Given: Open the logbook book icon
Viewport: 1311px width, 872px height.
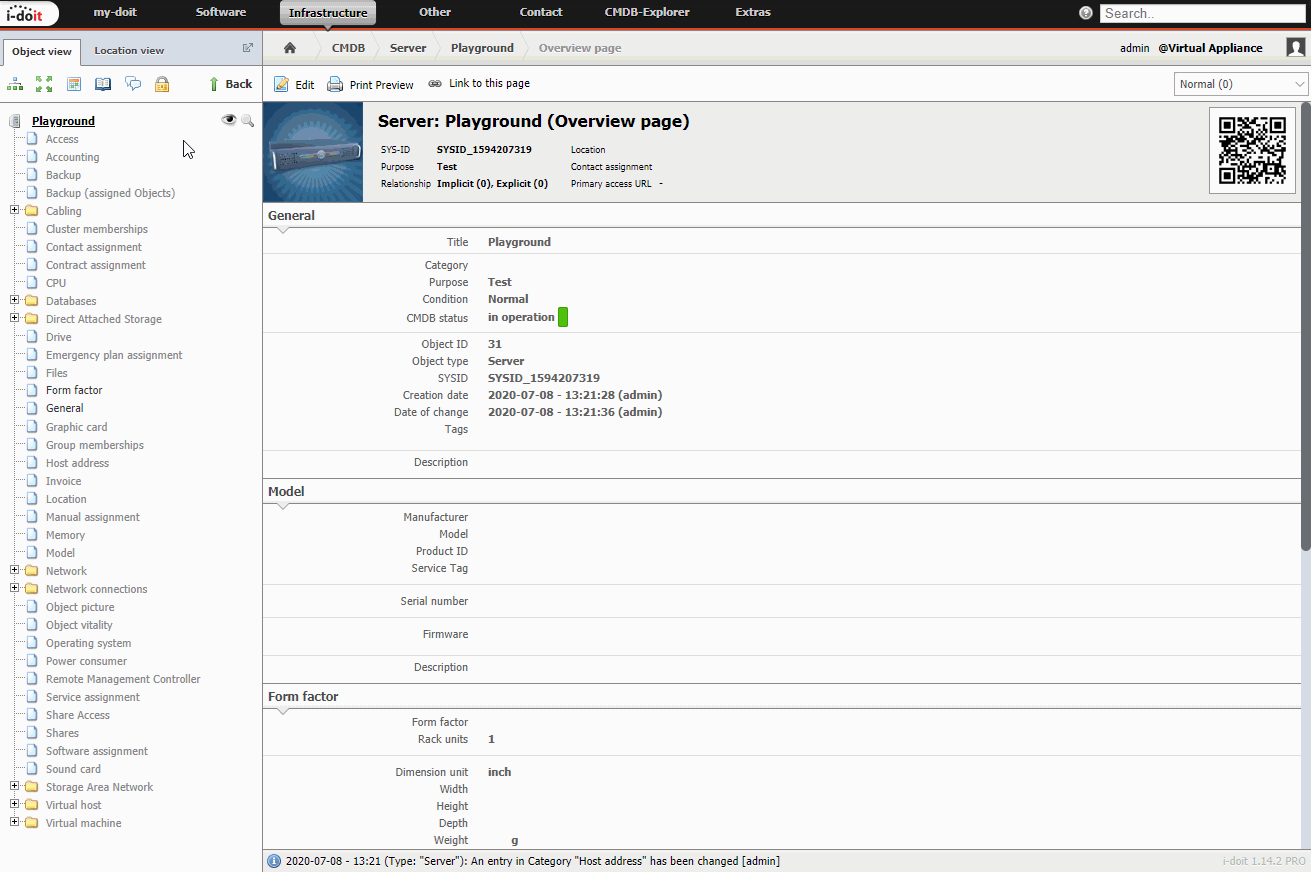Looking at the screenshot, I should tap(102, 84).
